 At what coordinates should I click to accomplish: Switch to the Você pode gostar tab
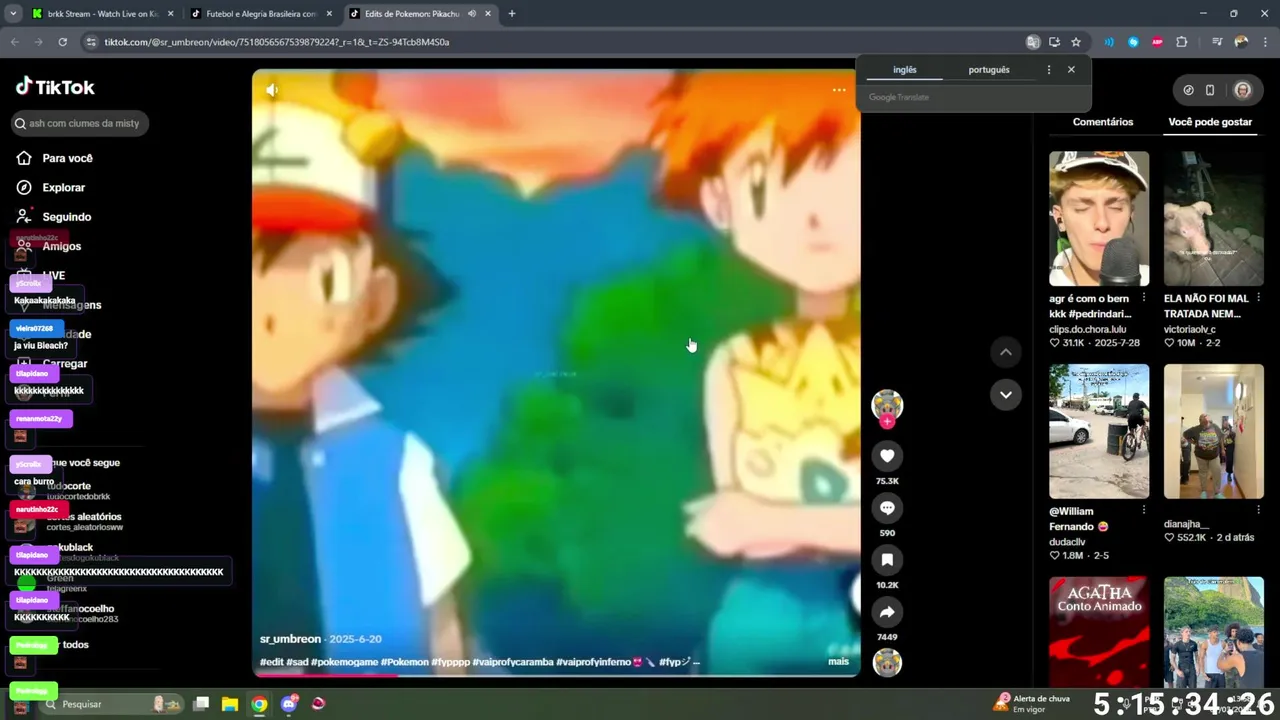pyautogui.click(x=1210, y=122)
